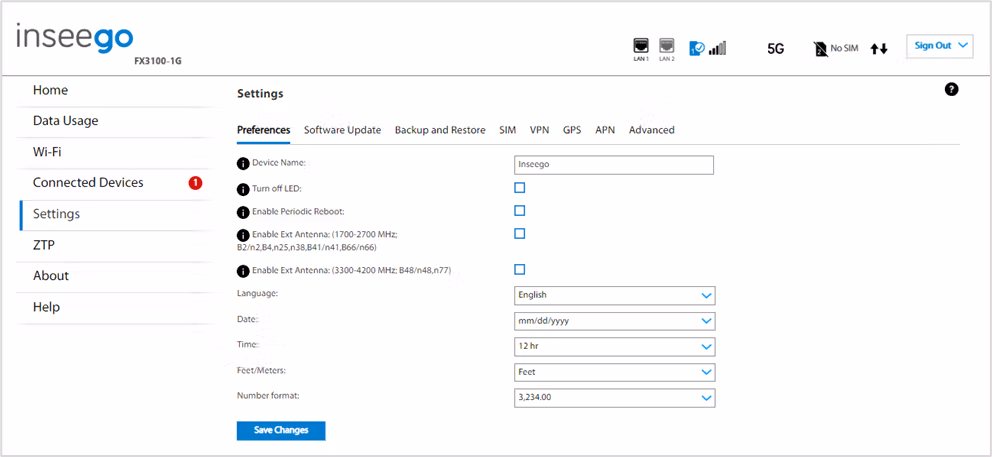Click info icon for 1700-2700 MHz antenna
The image size is (992, 457).
242,235
